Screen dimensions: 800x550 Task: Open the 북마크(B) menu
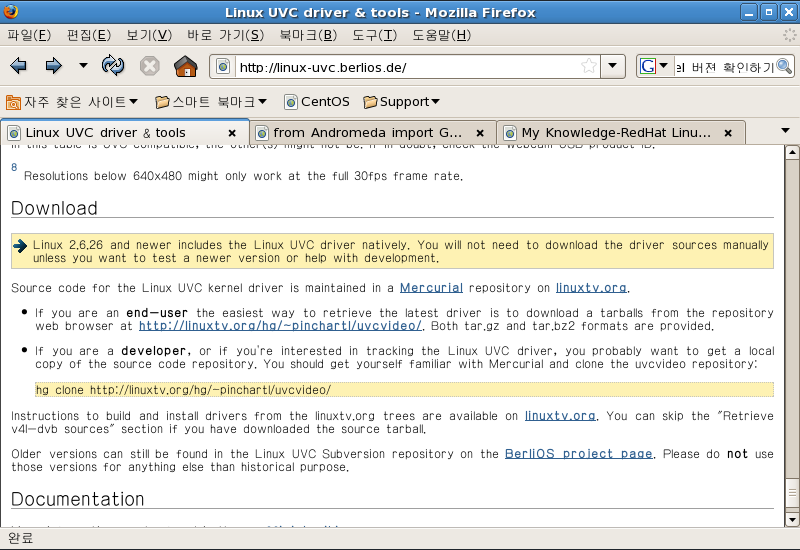tap(308, 35)
